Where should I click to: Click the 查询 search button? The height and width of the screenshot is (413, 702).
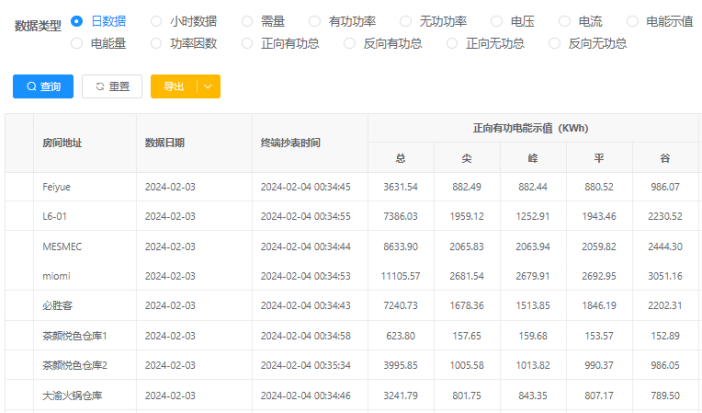43,87
